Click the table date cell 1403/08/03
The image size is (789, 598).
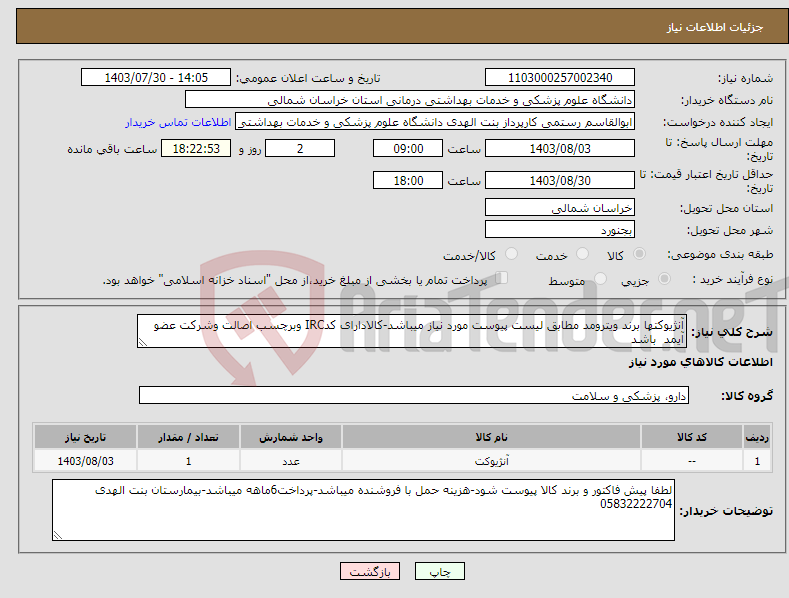tap(86, 461)
